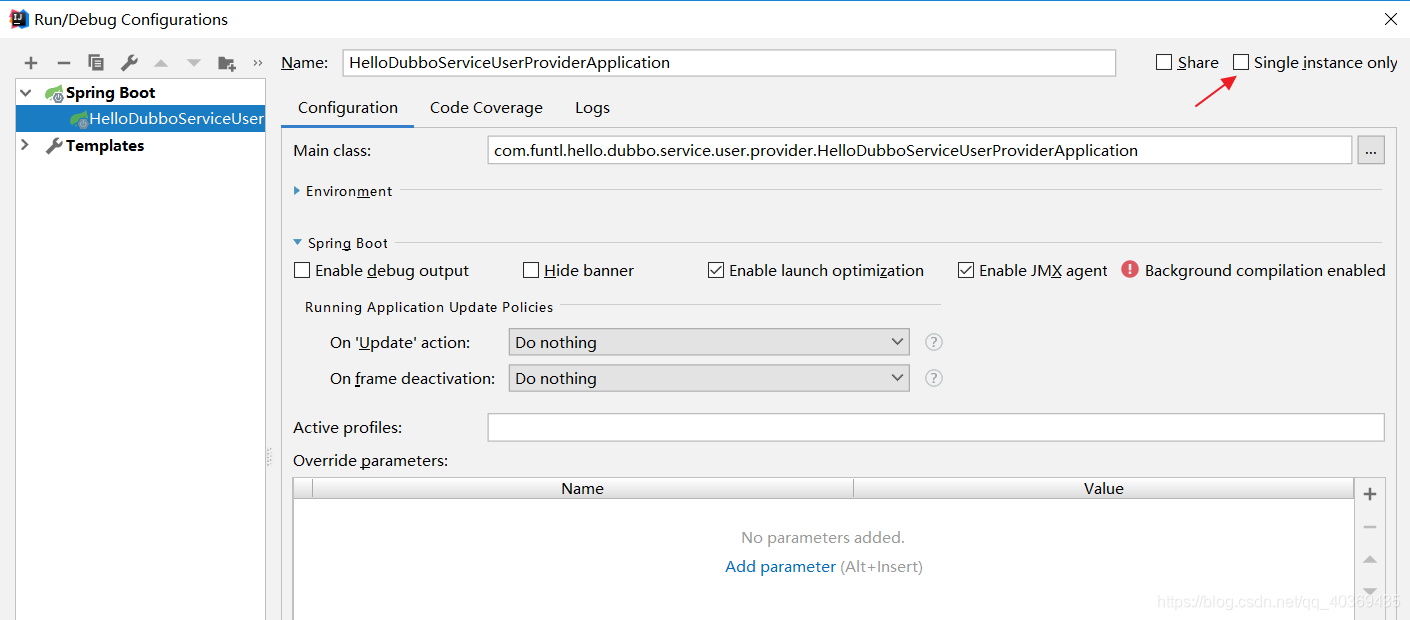Open the On frame deactivation dropdown

coord(709,378)
